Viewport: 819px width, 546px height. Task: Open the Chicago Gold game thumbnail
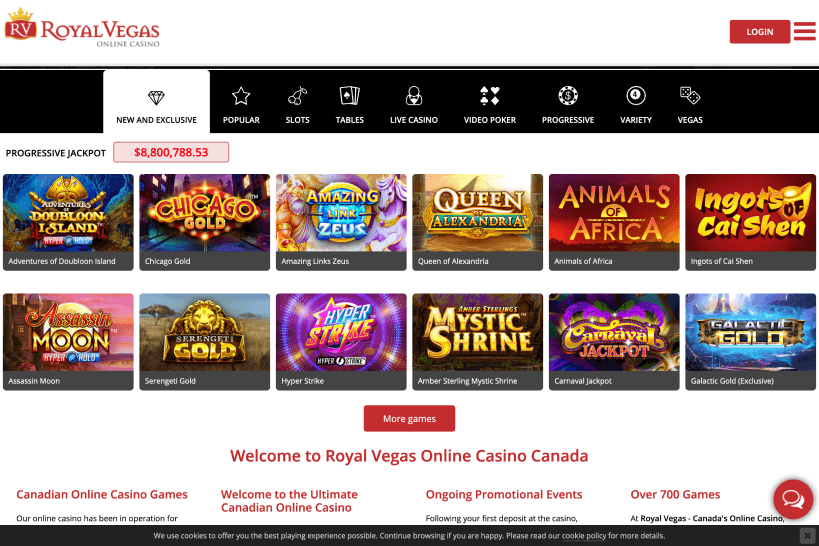205,223
